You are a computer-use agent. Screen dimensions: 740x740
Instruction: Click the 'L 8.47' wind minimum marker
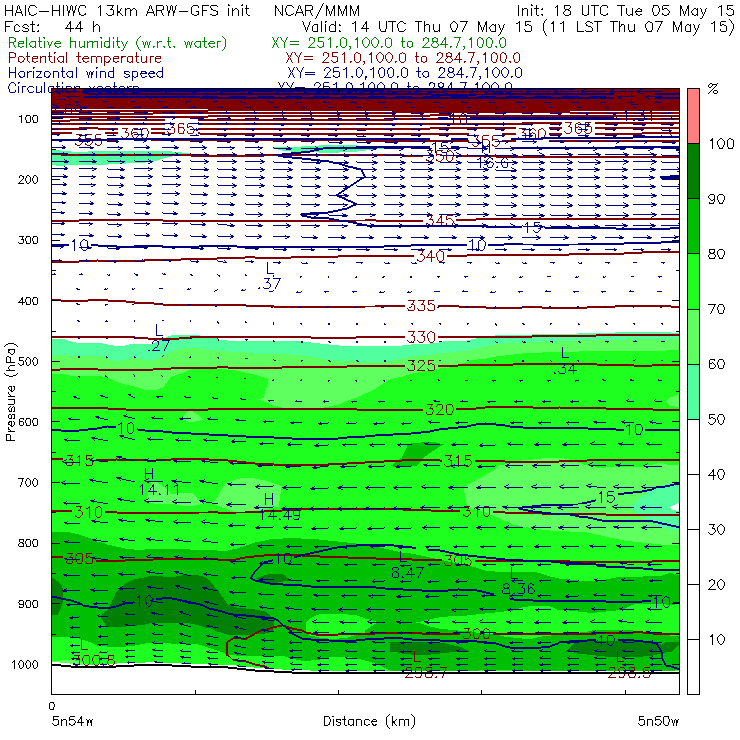coord(407,565)
